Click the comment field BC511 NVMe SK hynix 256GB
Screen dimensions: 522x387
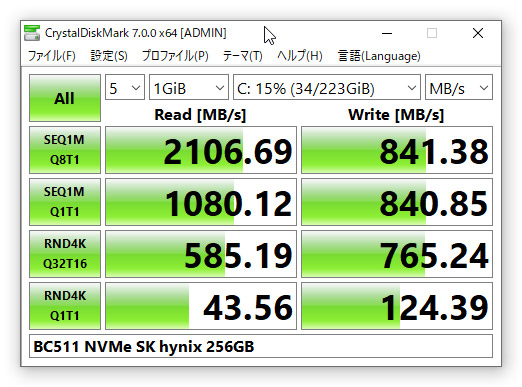[261, 346]
